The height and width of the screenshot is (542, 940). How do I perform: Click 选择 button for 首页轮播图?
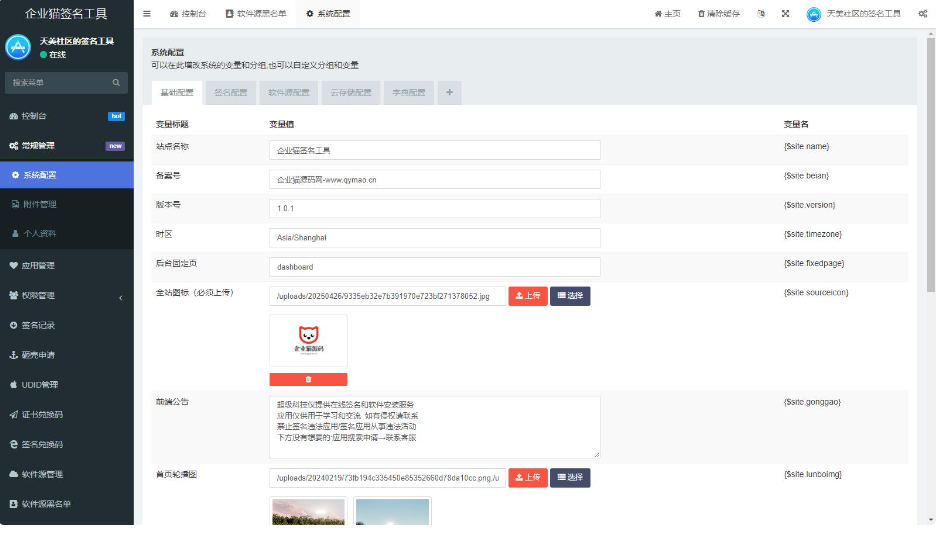[570, 477]
